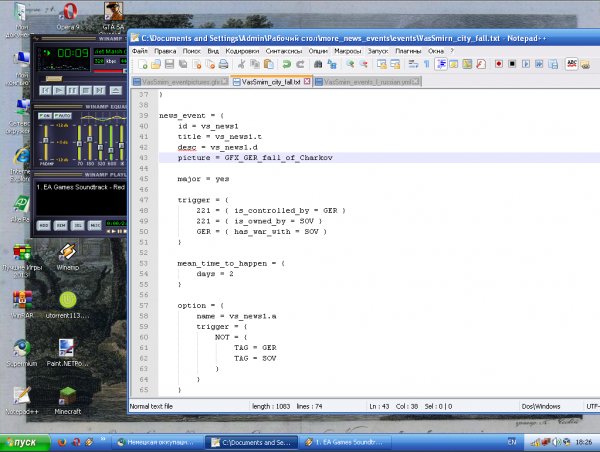
Task: Open the Minecraft desktop icon
Action: coord(67,393)
